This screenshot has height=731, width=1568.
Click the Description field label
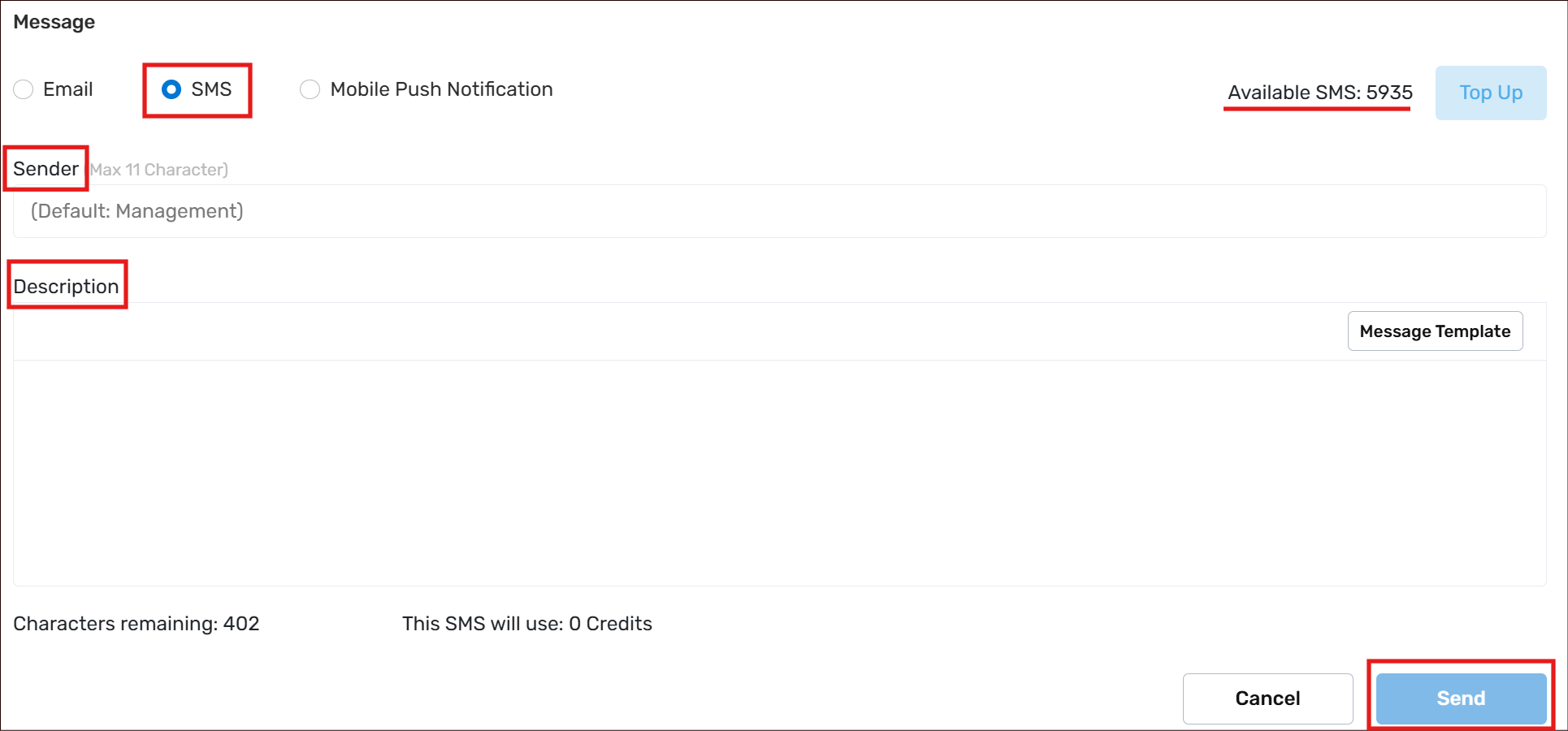[x=66, y=287]
